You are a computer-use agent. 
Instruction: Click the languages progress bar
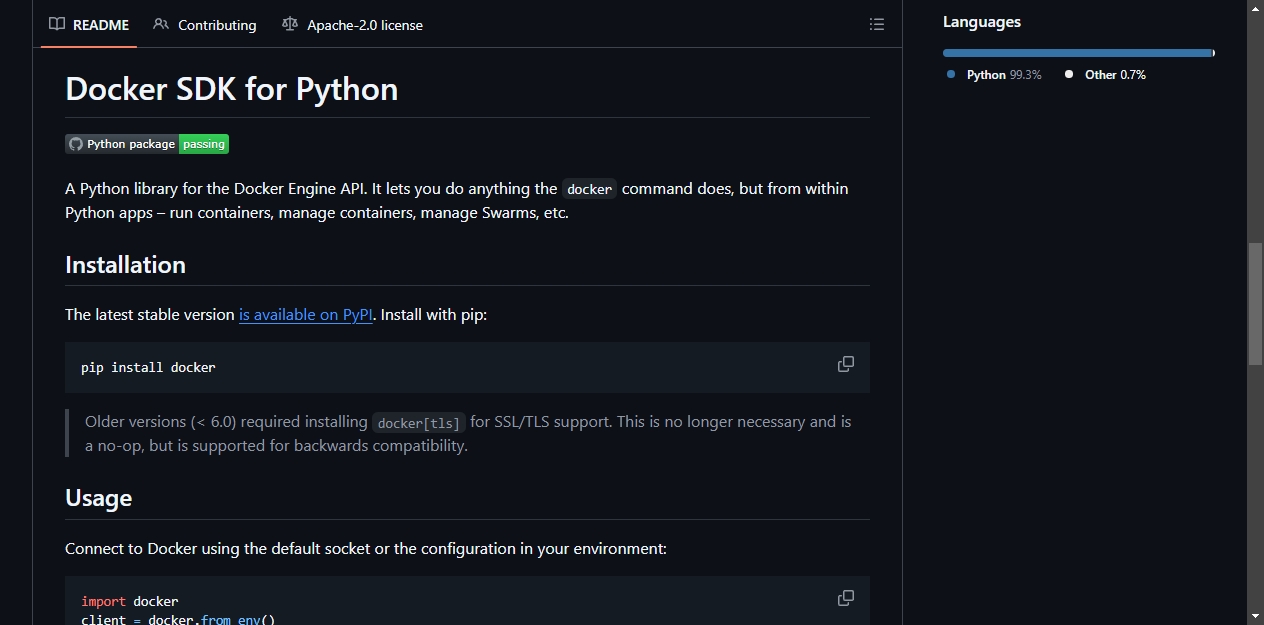point(1079,53)
